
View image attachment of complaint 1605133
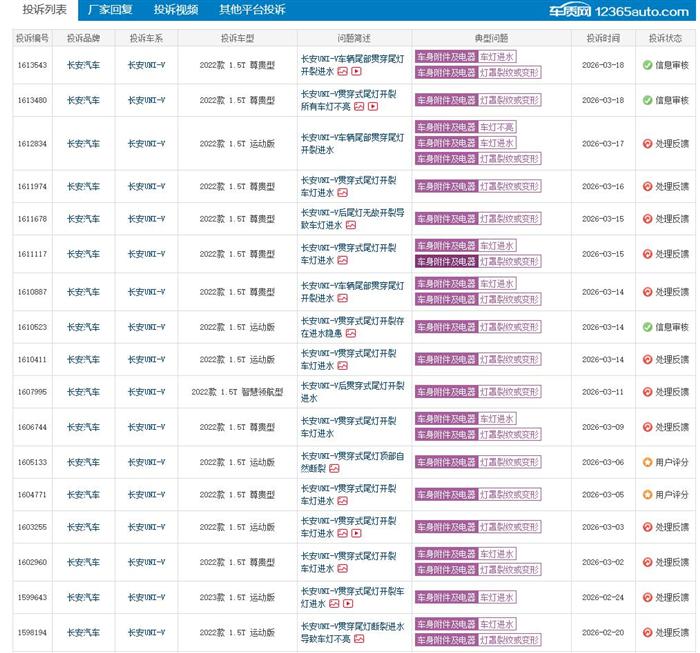pyautogui.click(x=334, y=469)
